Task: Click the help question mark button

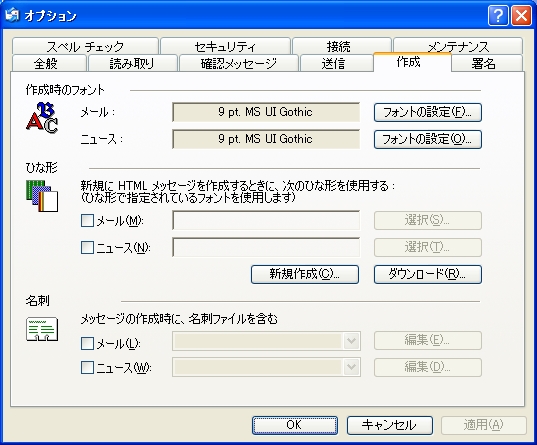Action: click(498, 16)
